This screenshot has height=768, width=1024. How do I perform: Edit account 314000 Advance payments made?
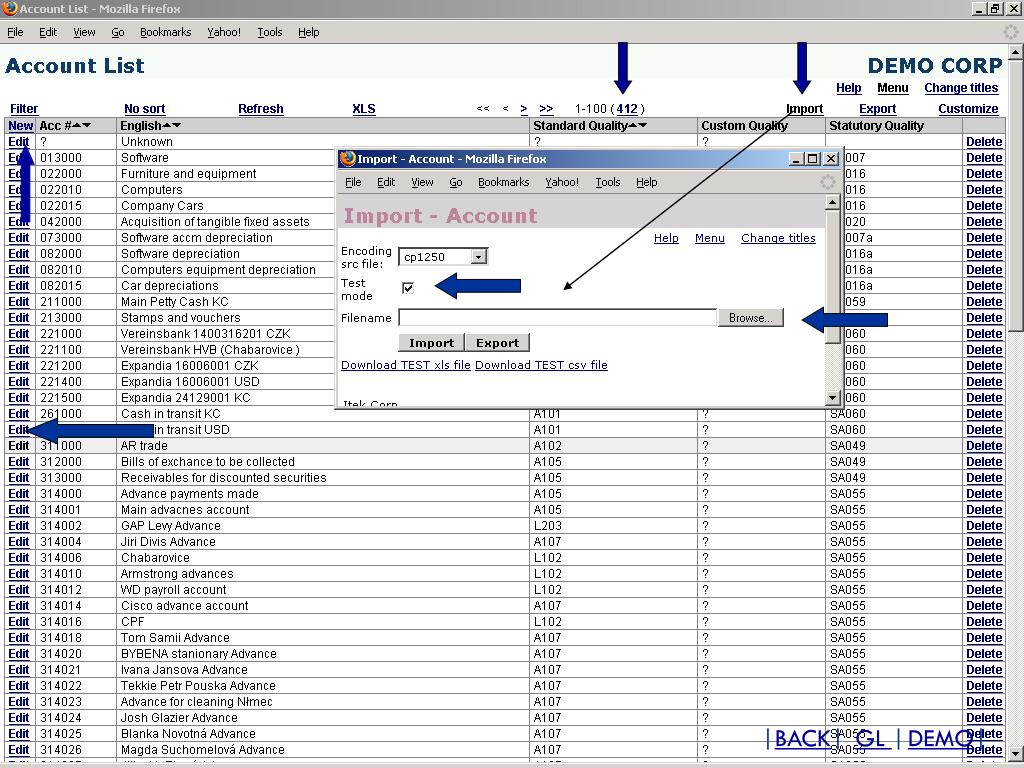(18, 494)
